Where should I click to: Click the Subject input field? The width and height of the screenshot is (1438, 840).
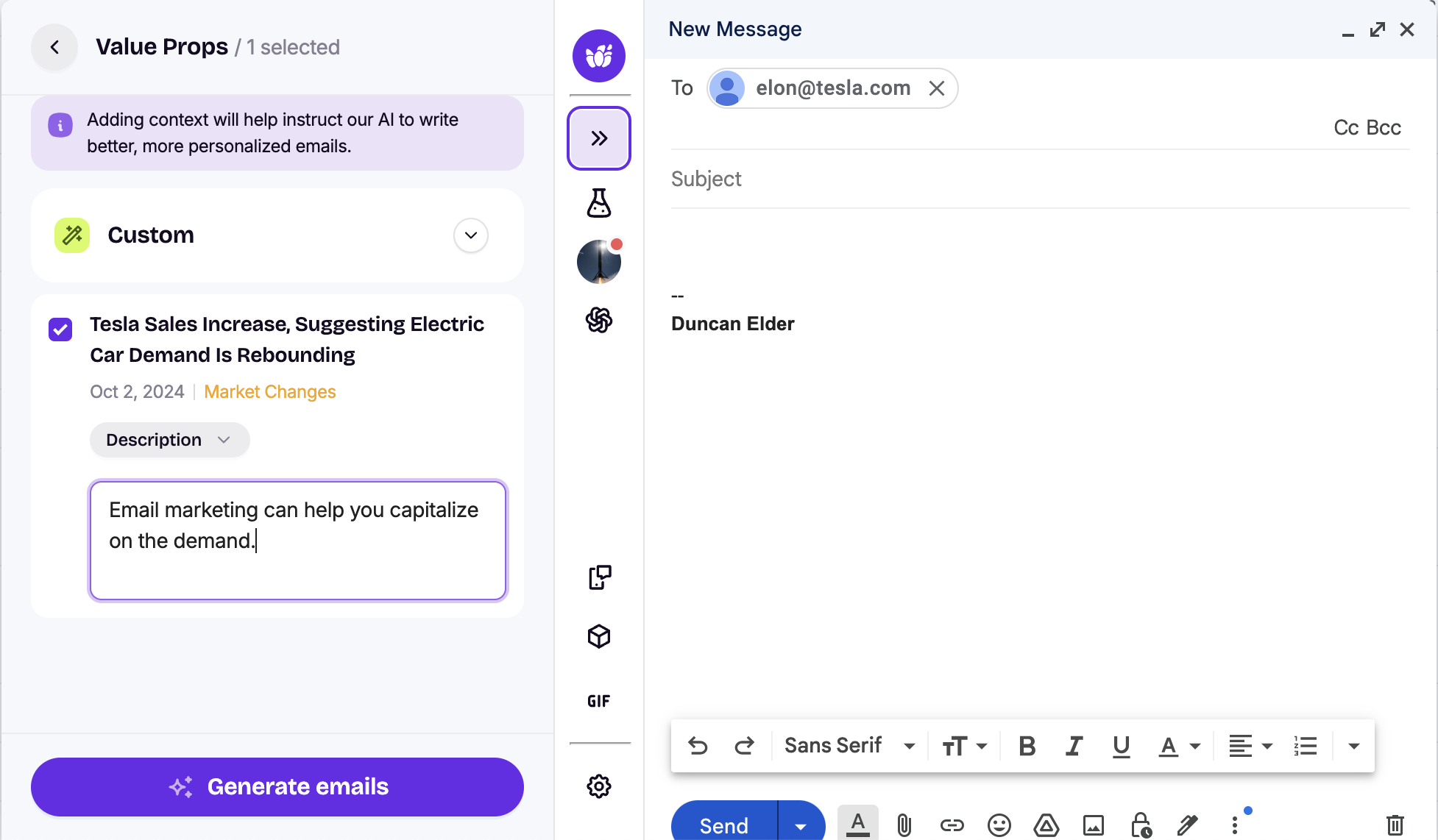(x=1040, y=179)
